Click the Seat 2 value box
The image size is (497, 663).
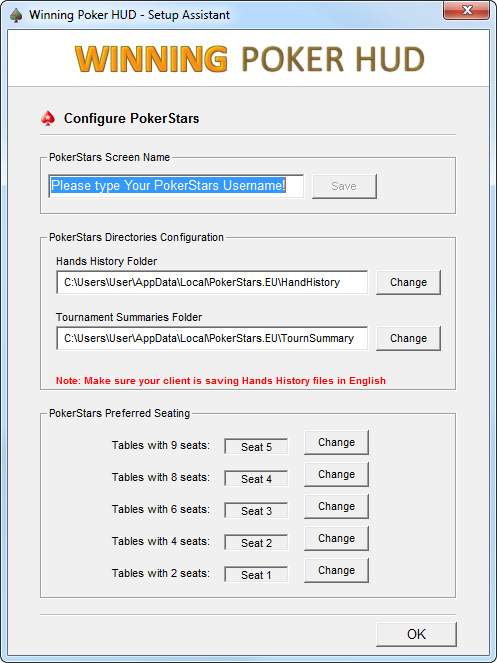click(256, 543)
